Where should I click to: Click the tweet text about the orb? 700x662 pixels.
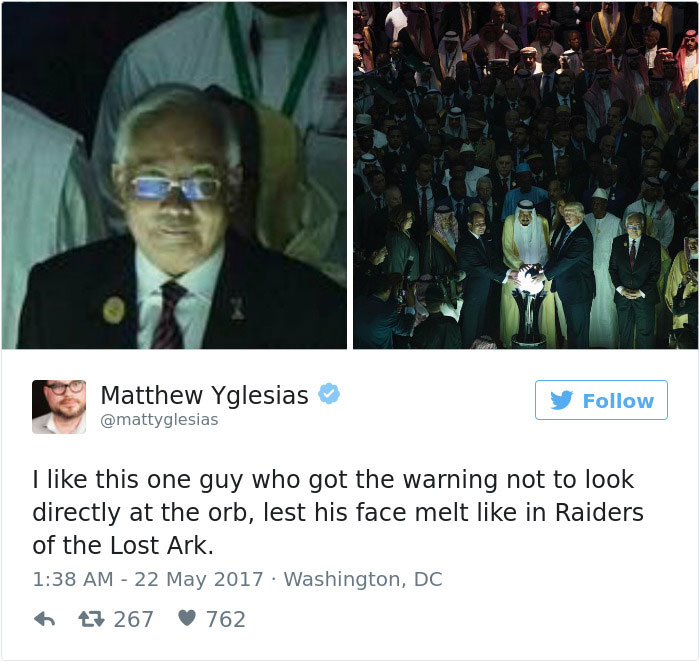click(338, 512)
